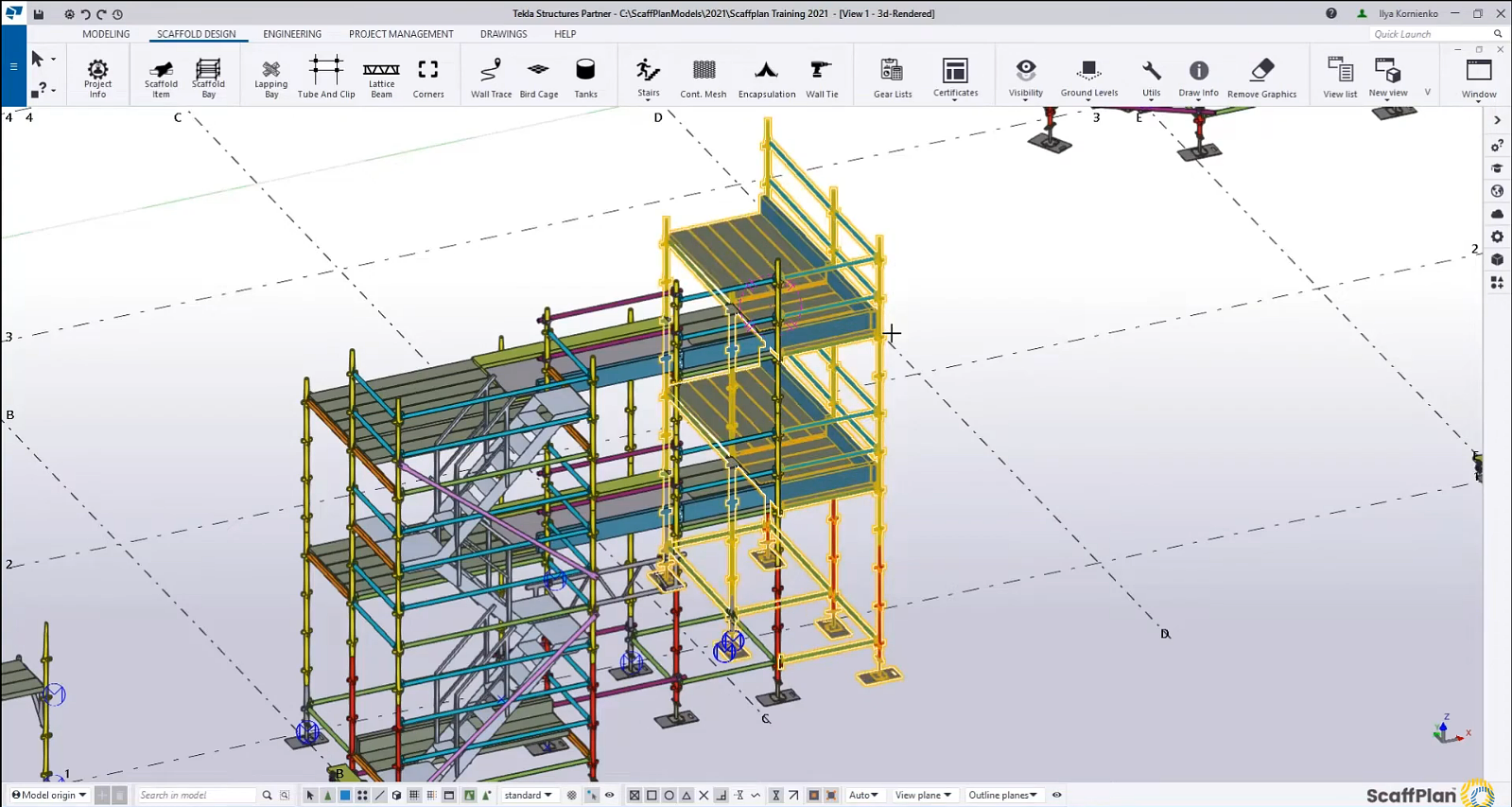
Task: Click the Visibility button
Action: pyautogui.click(x=1026, y=78)
